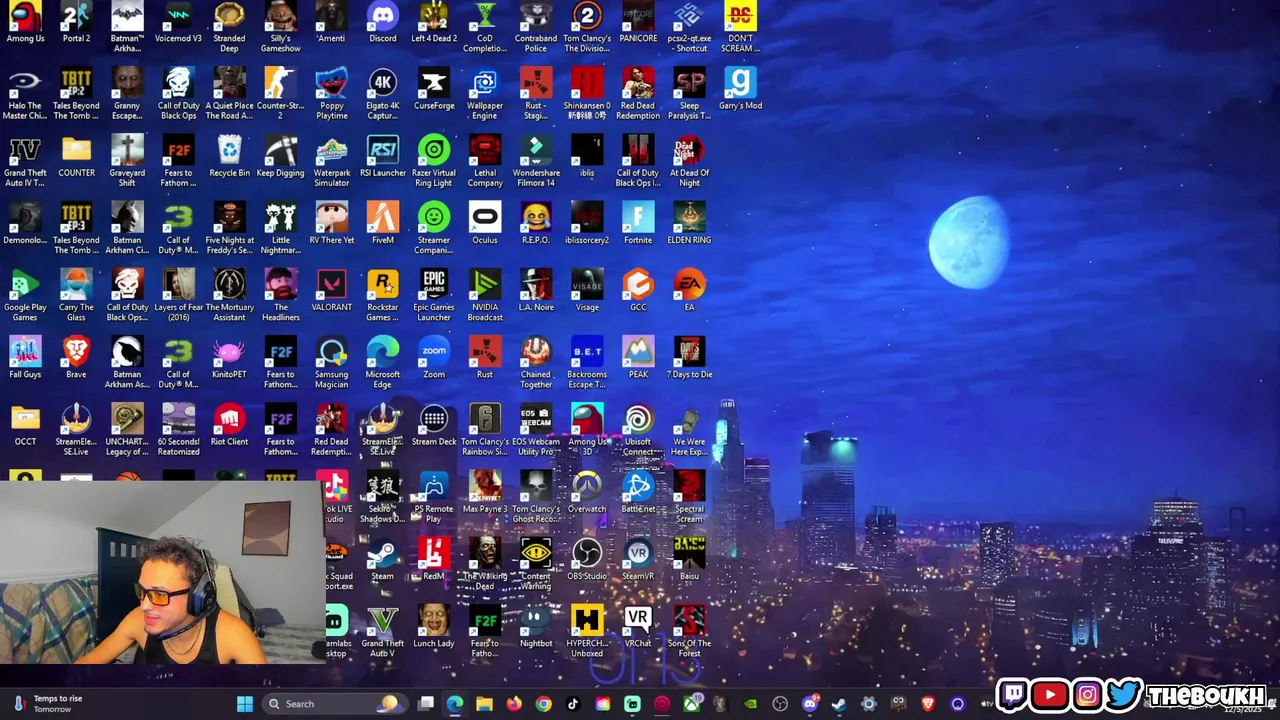
Task: Open the RV There Yet shortcut
Action: (x=331, y=224)
